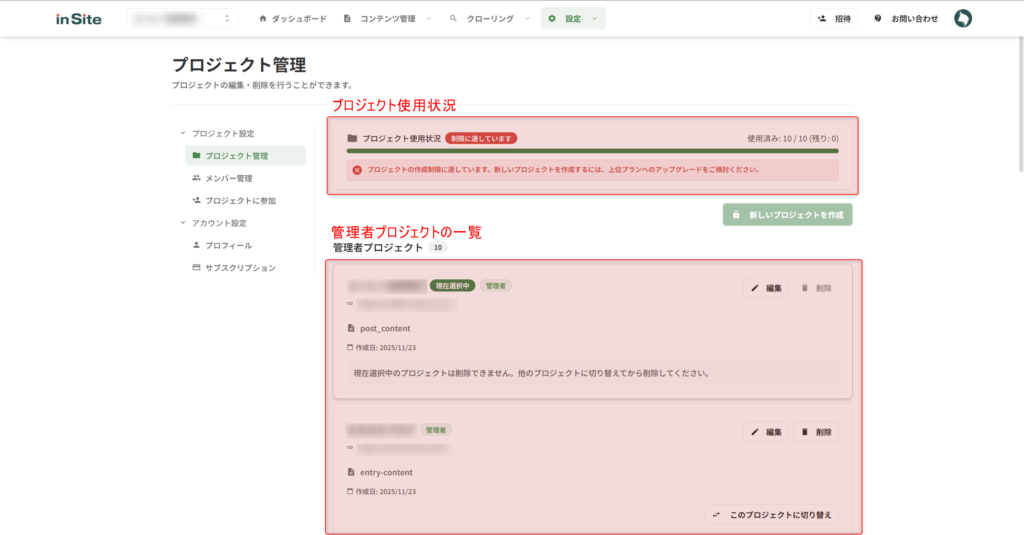The width and height of the screenshot is (1024, 535).
Task: Expand the クローリング chevron arrow
Action: [x=527, y=19]
